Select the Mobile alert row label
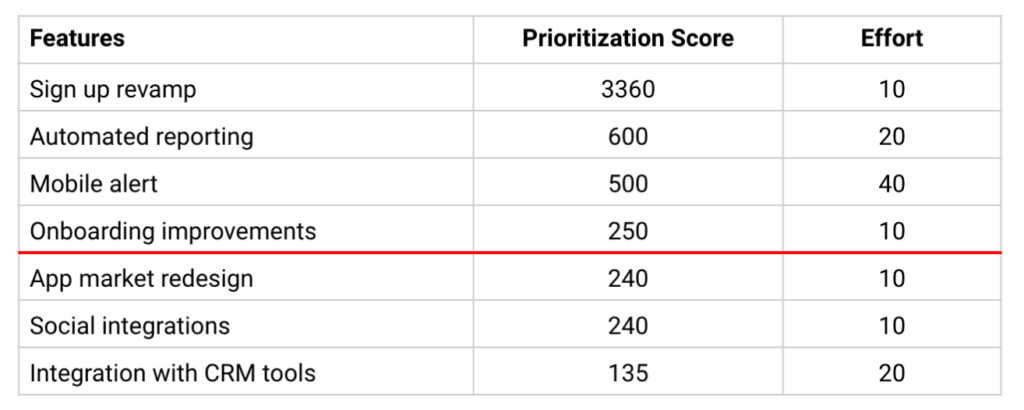 [x=246, y=183]
